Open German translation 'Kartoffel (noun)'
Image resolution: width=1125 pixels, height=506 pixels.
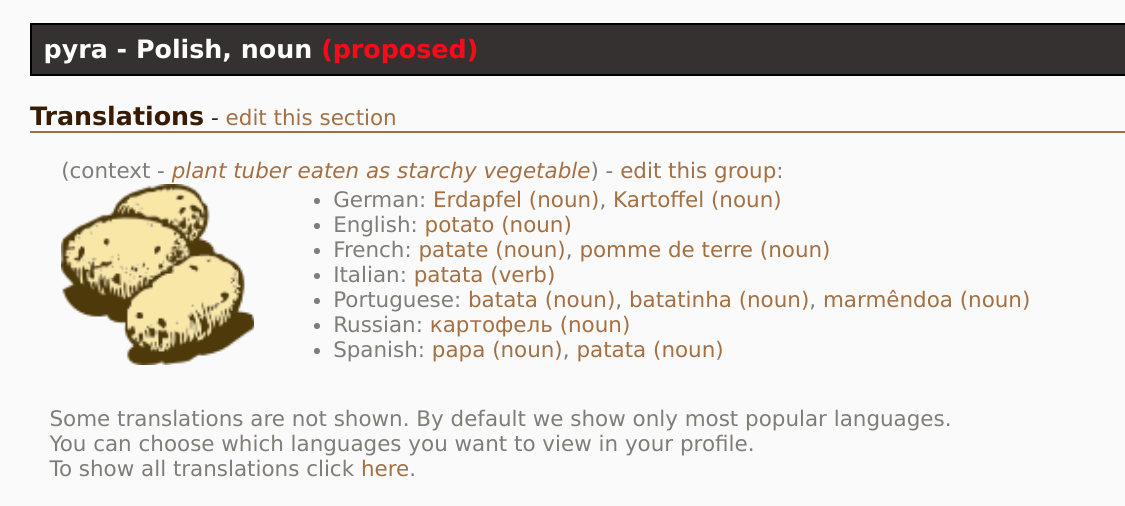coord(697,200)
